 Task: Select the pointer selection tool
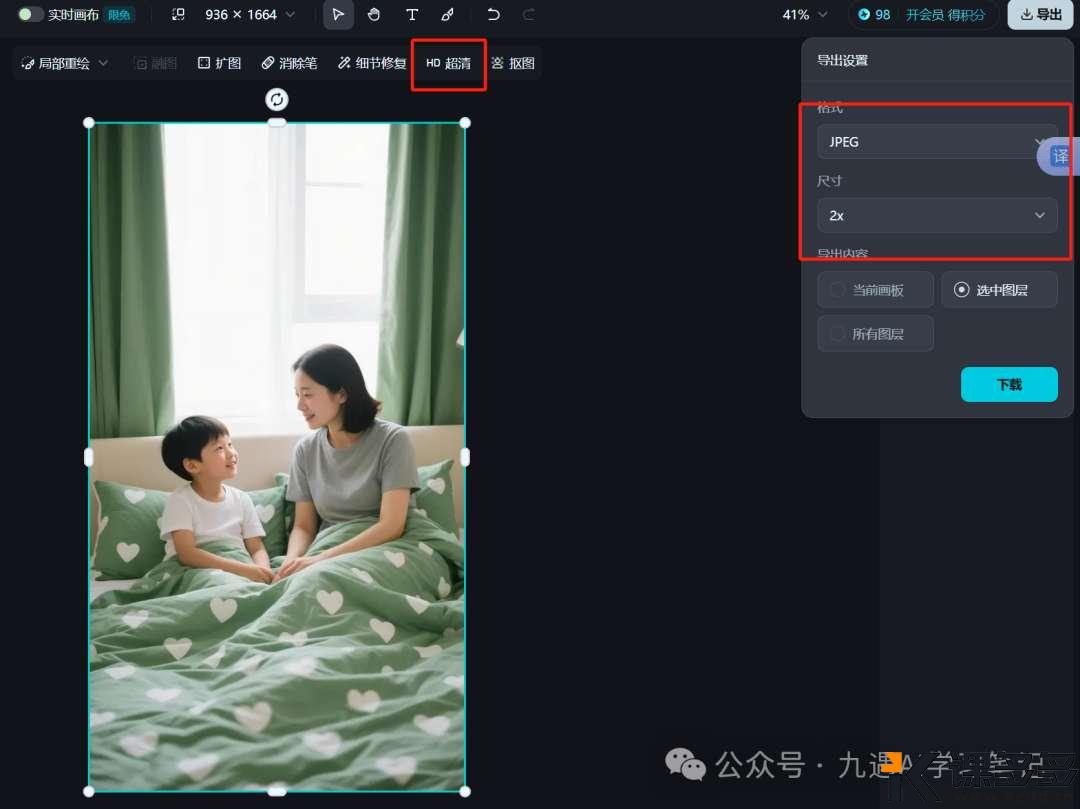pos(338,14)
